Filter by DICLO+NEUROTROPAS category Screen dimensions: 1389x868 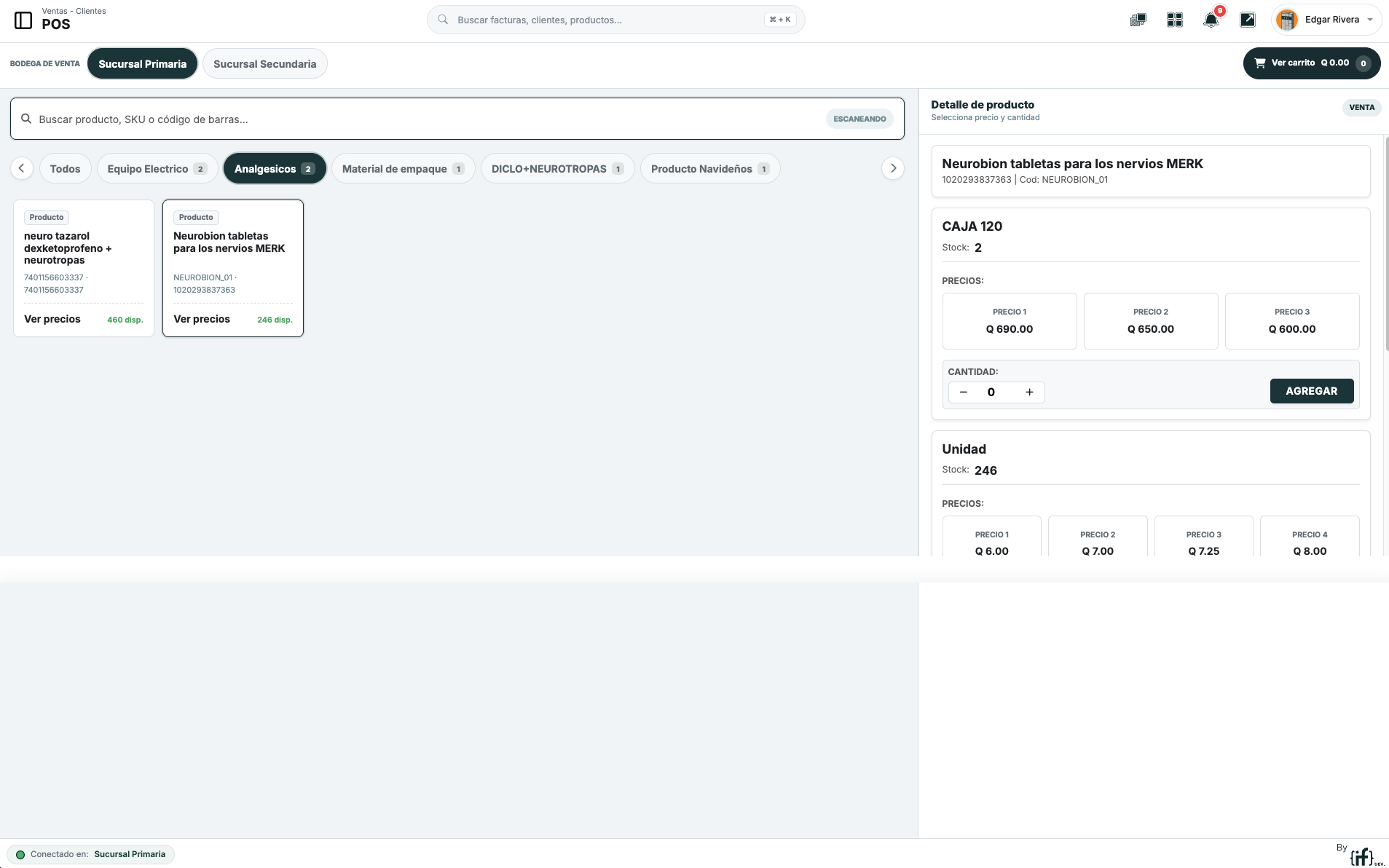click(x=558, y=168)
